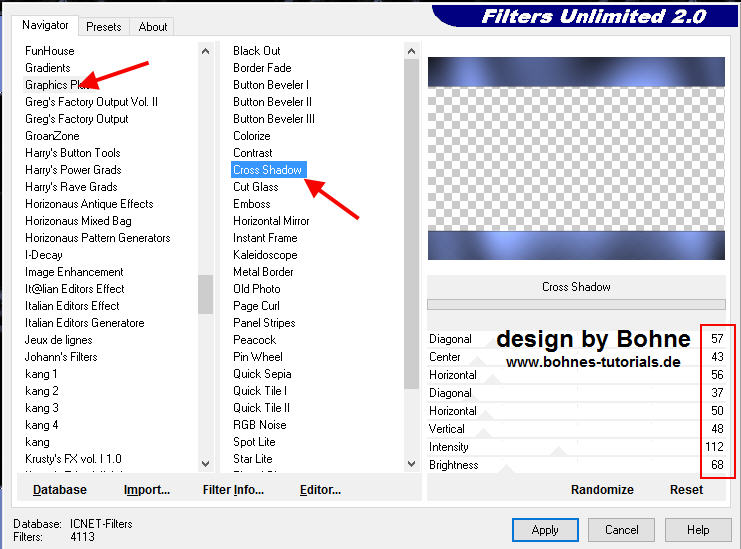
Task: Select the Navigator tab
Action: point(46,24)
